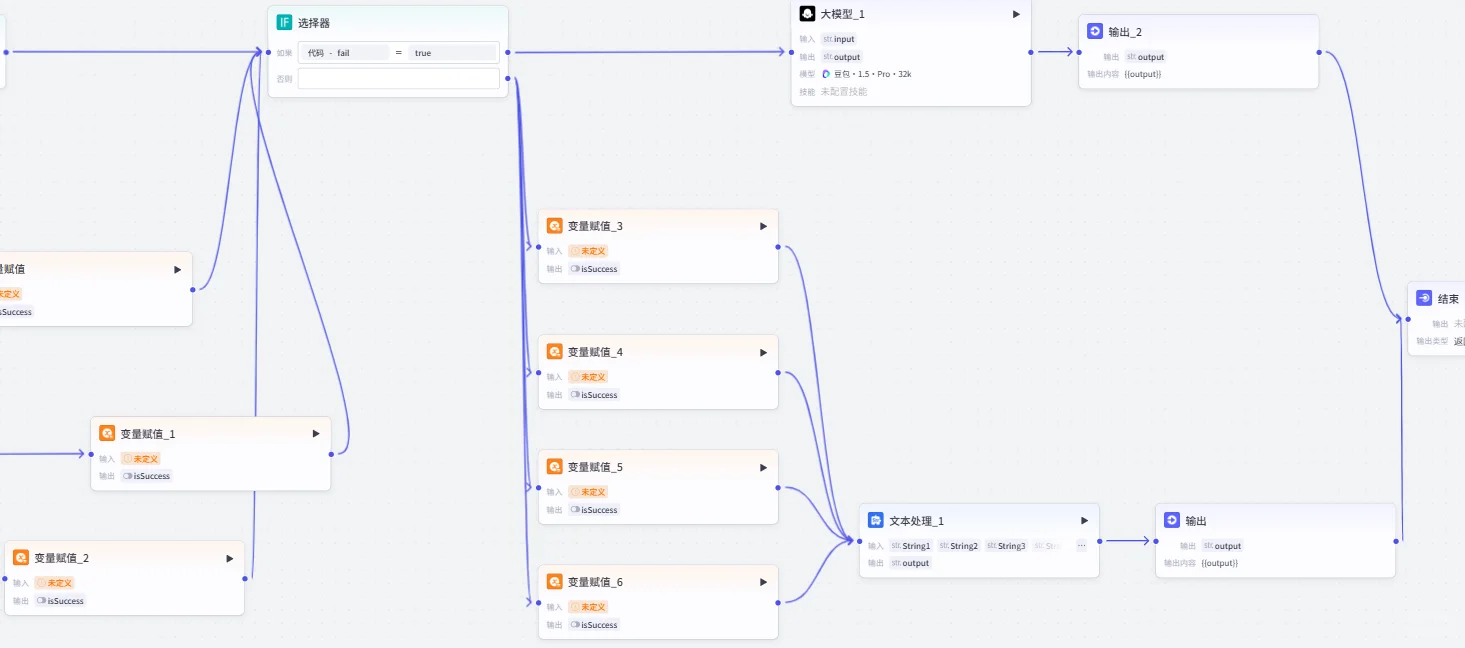
Task: Click the 输出 node icon
Action: coord(1172,521)
